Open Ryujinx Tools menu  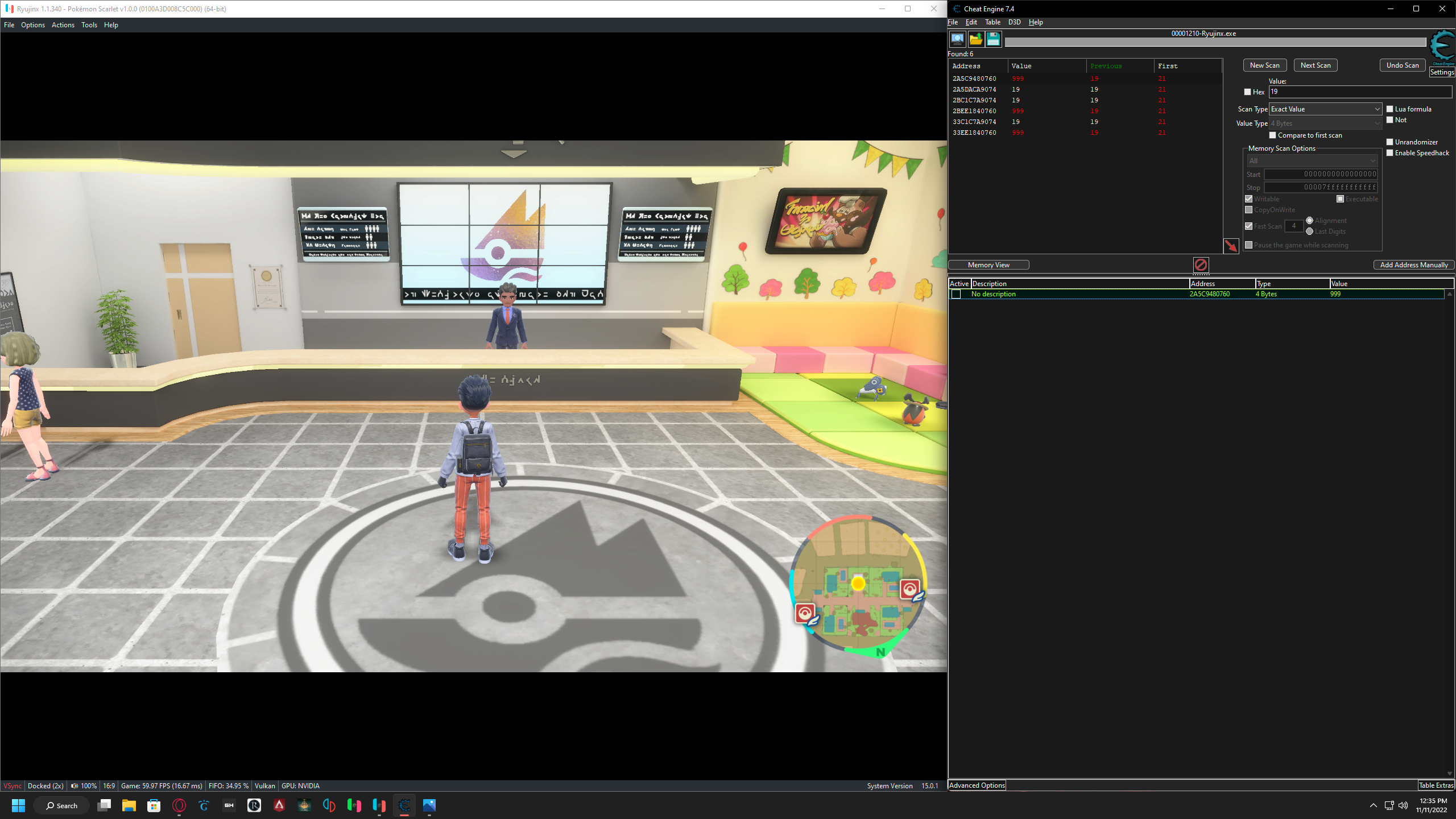89,25
